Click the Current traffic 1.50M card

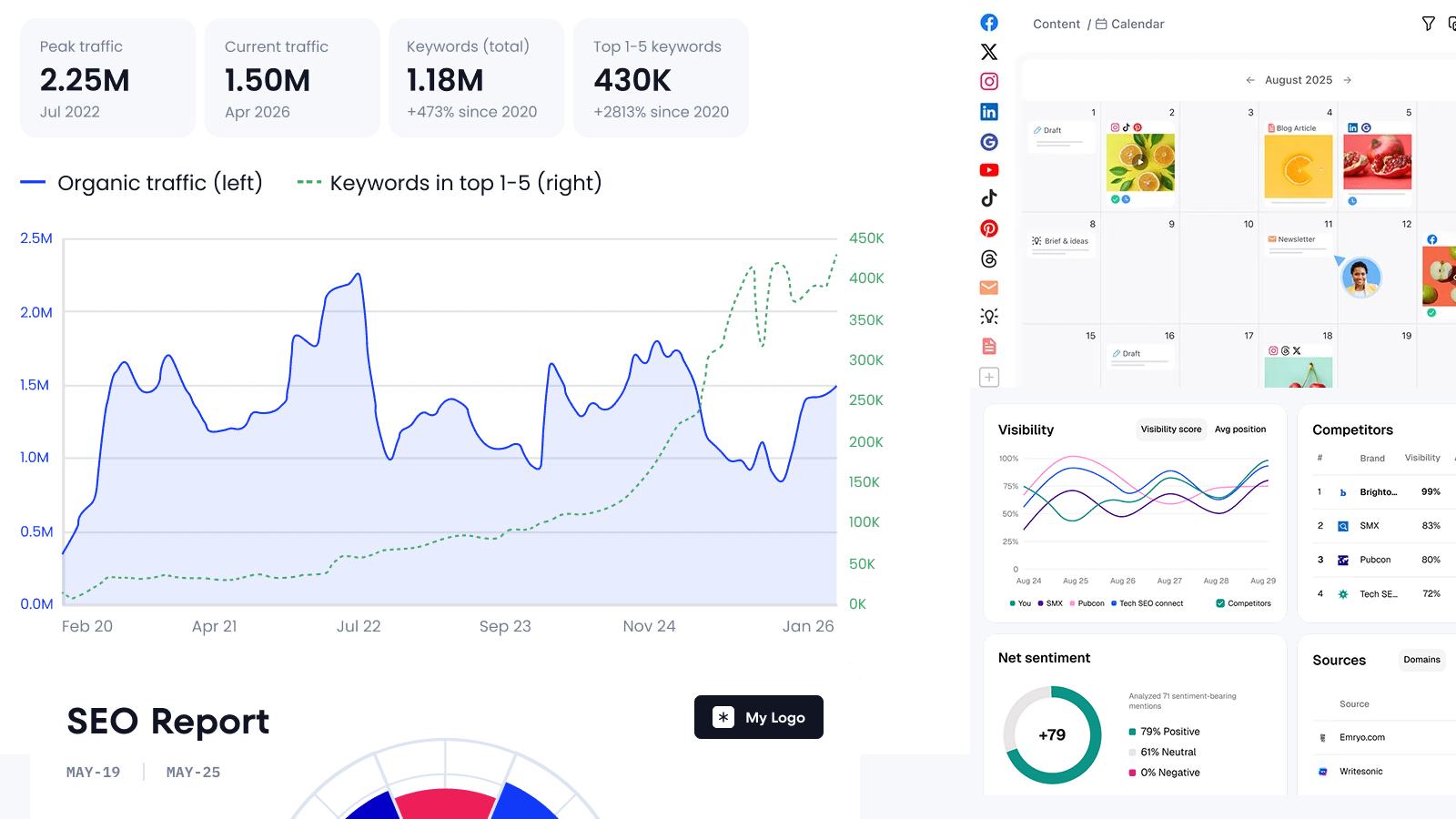(292, 78)
